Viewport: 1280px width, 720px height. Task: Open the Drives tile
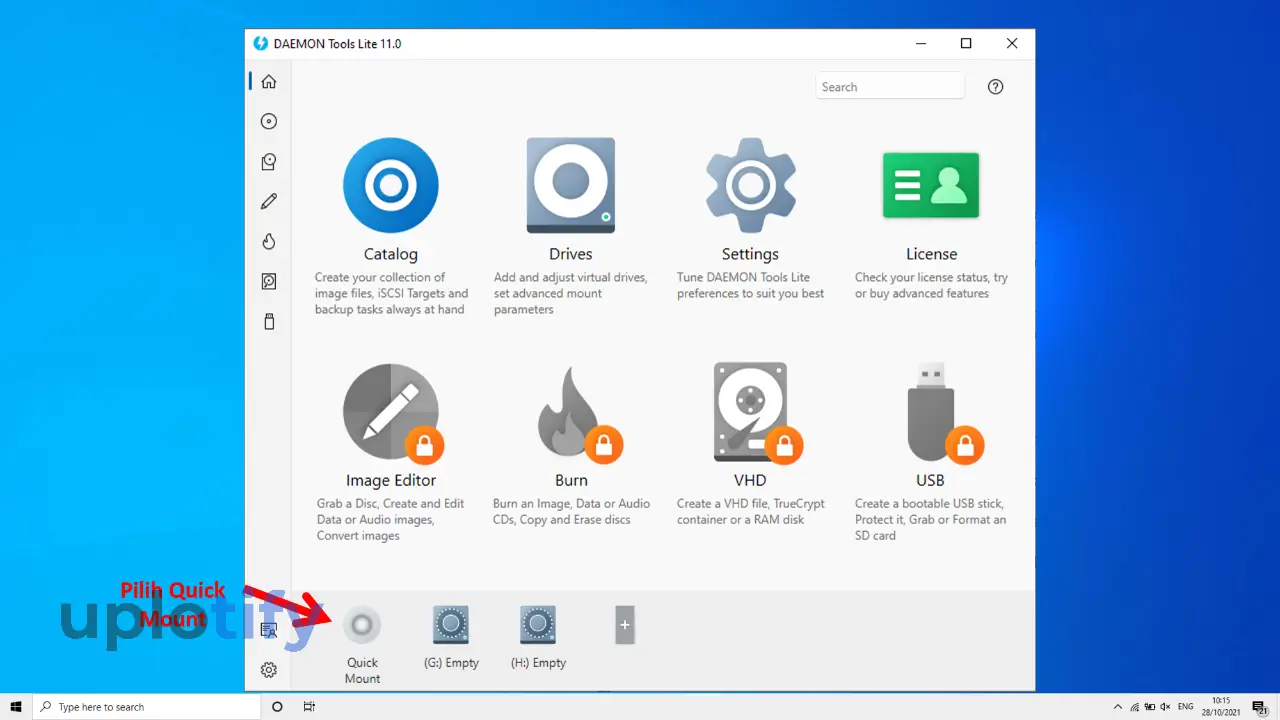pyautogui.click(x=571, y=186)
